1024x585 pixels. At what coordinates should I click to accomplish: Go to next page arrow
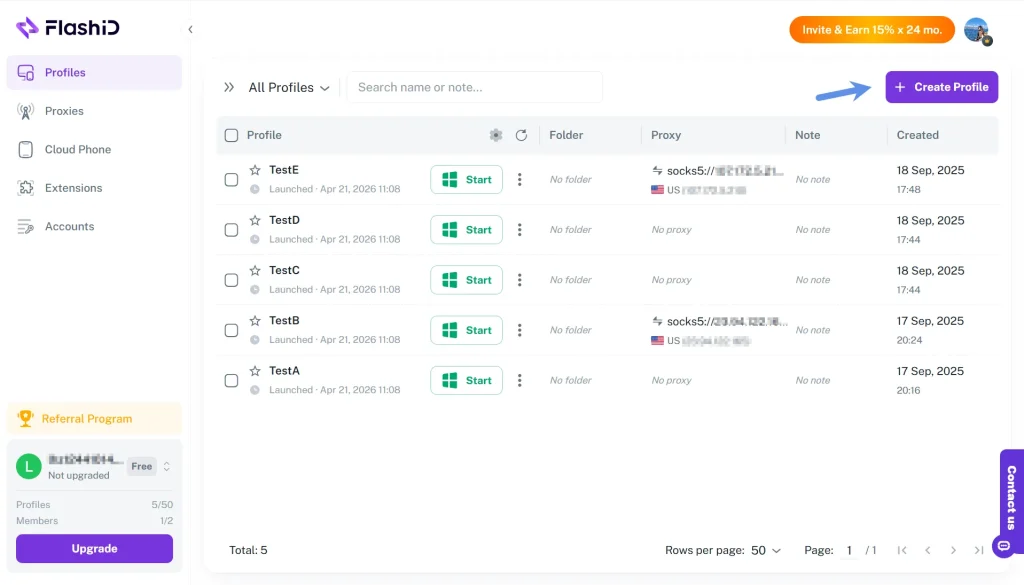point(953,550)
